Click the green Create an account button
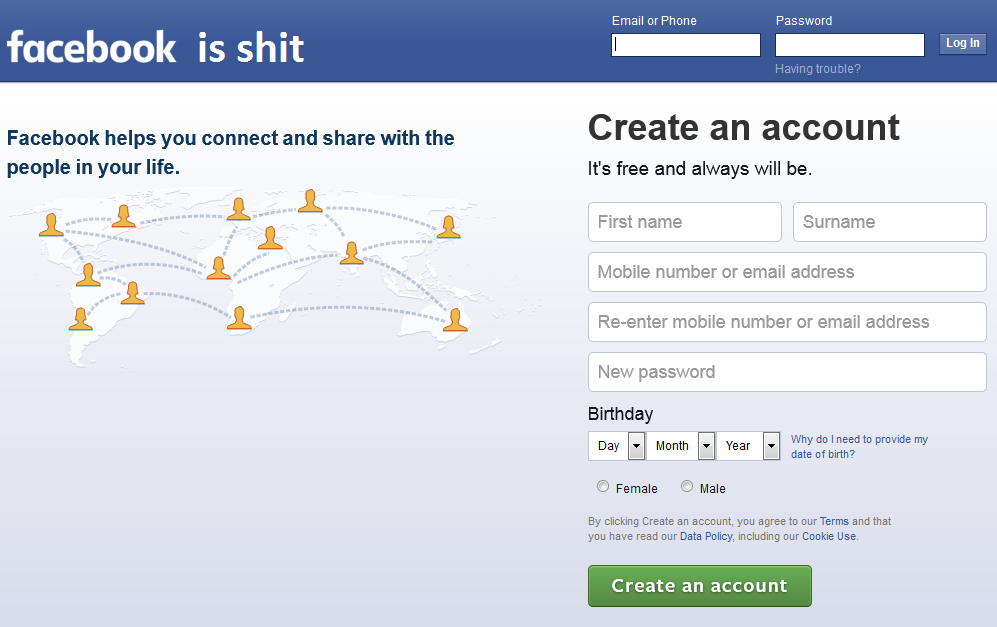This screenshot has width=997, height=627. (699, 586)
